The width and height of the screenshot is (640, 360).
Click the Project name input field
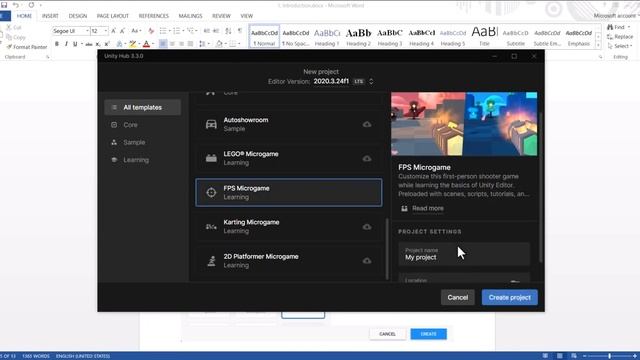[x=464, y=254]
